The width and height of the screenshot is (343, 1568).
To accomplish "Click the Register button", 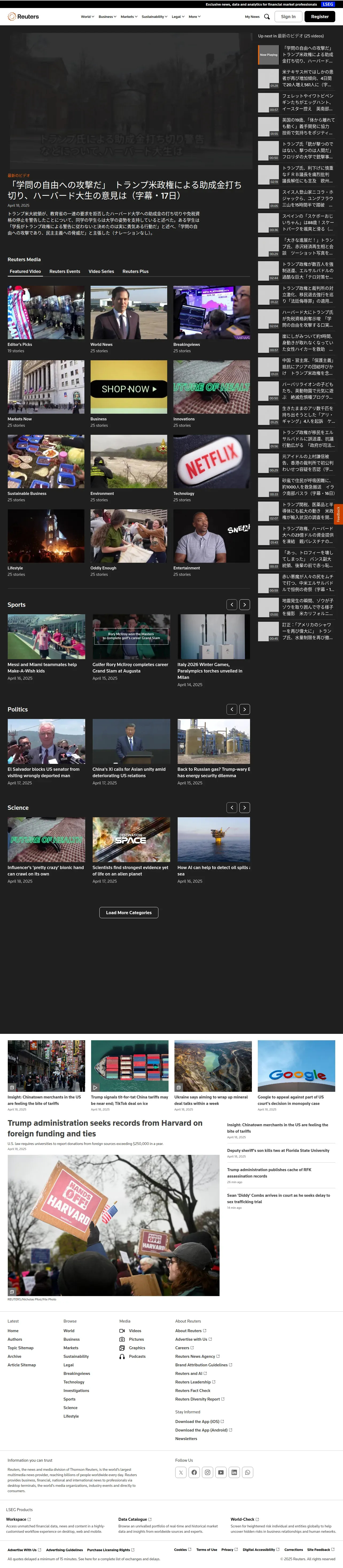I will click(320, 17).
